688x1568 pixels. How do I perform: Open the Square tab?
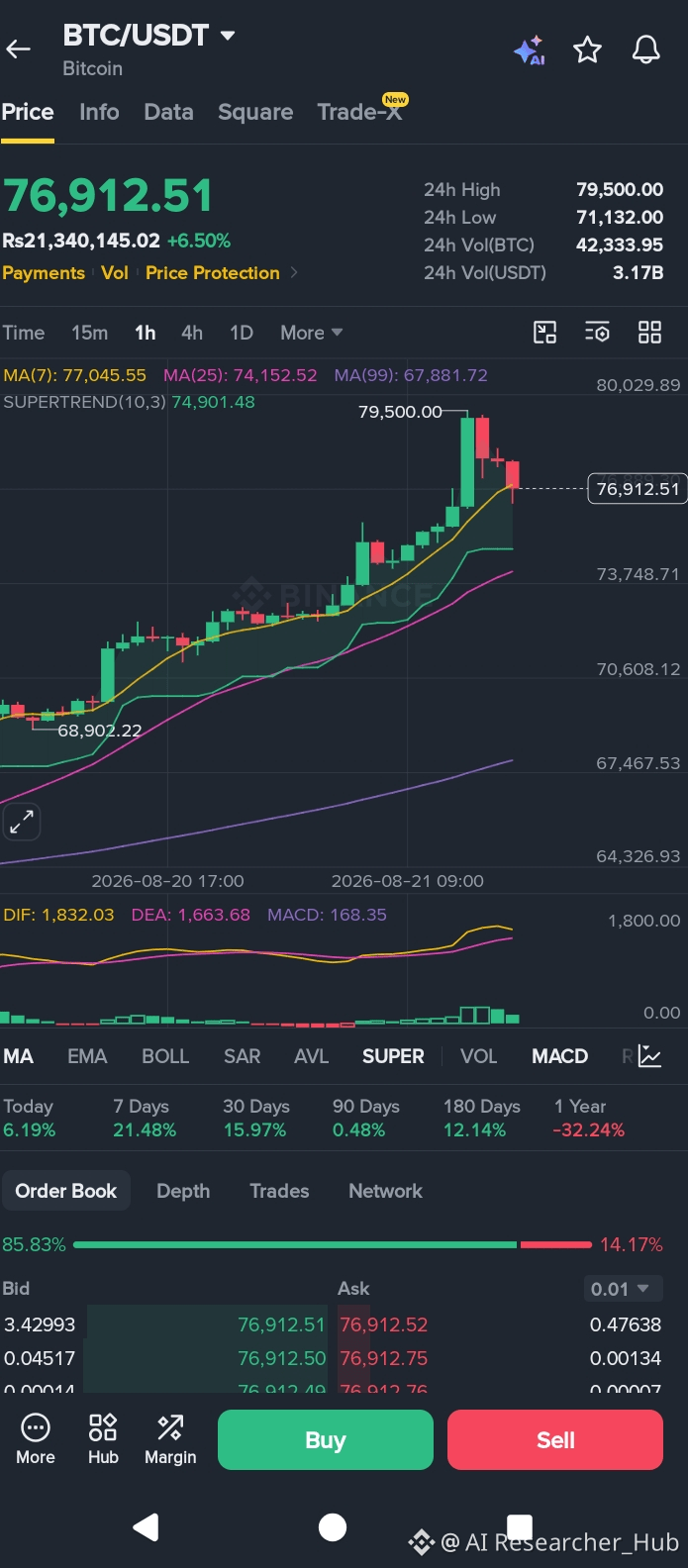click(x=255, y=112)
